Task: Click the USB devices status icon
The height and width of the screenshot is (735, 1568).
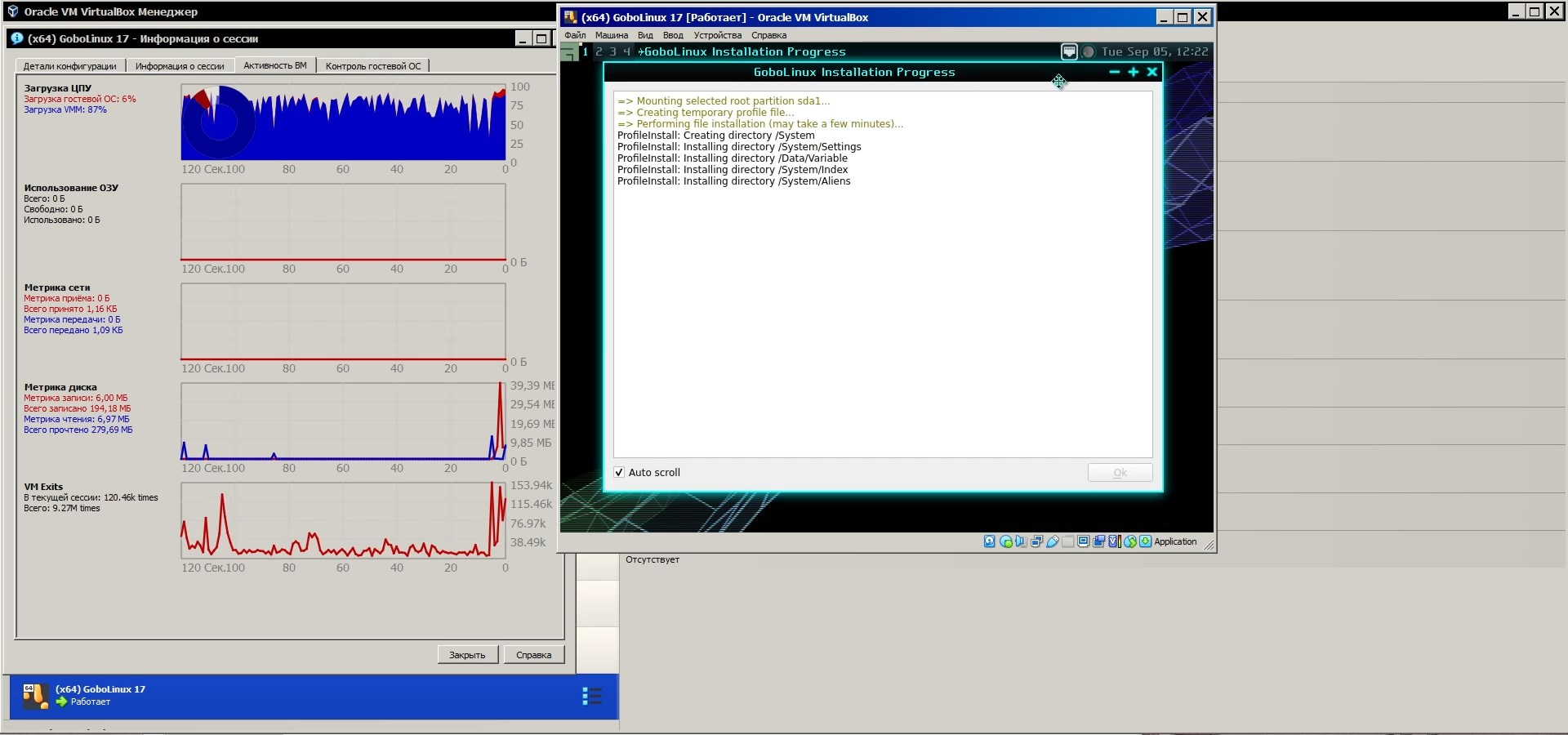Action: [x=1053, y=541]
